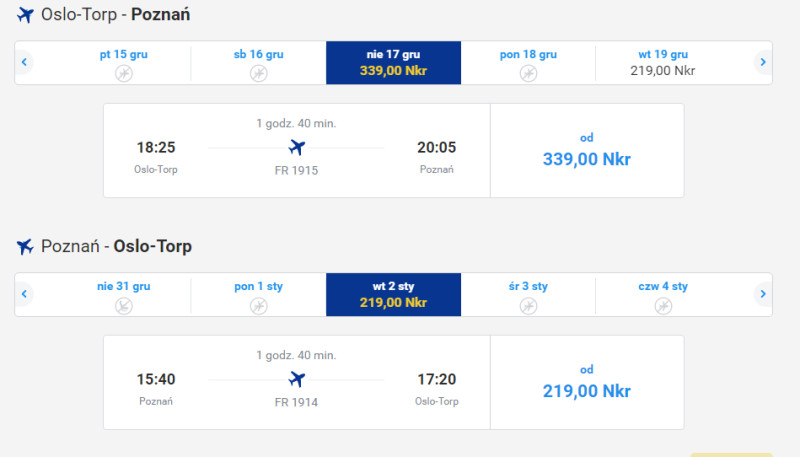Select the wt 19 gru date tab

click(x=663, y=63)
